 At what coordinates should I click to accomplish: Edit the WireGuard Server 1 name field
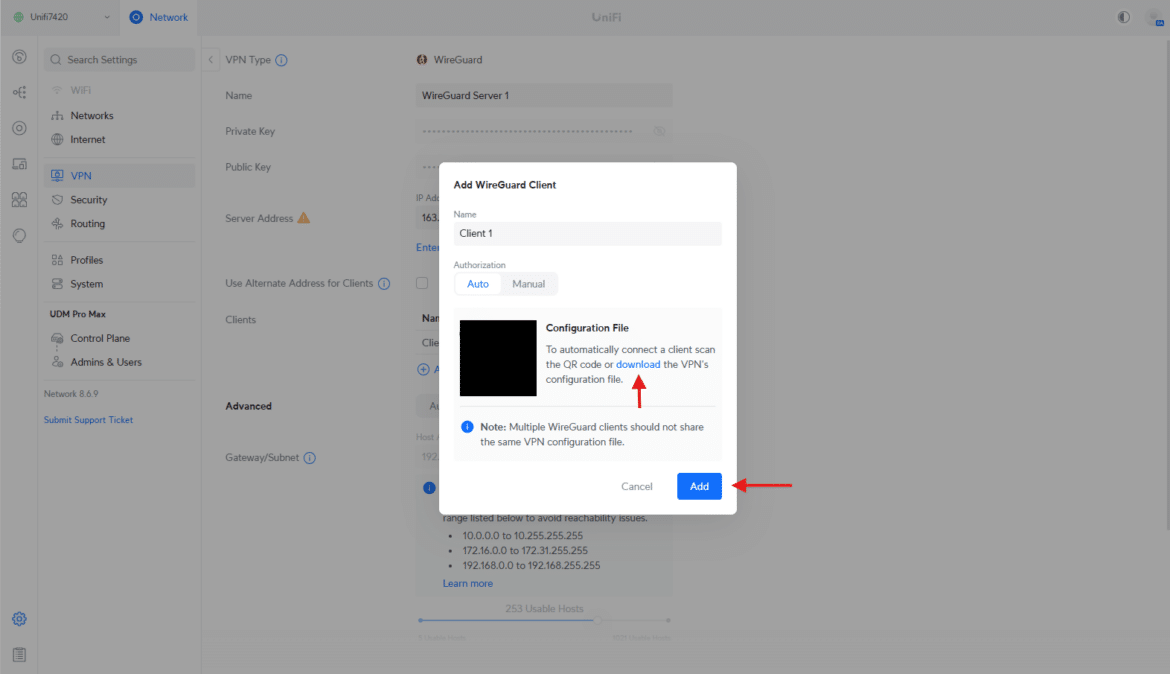click(x=544, y=96)
